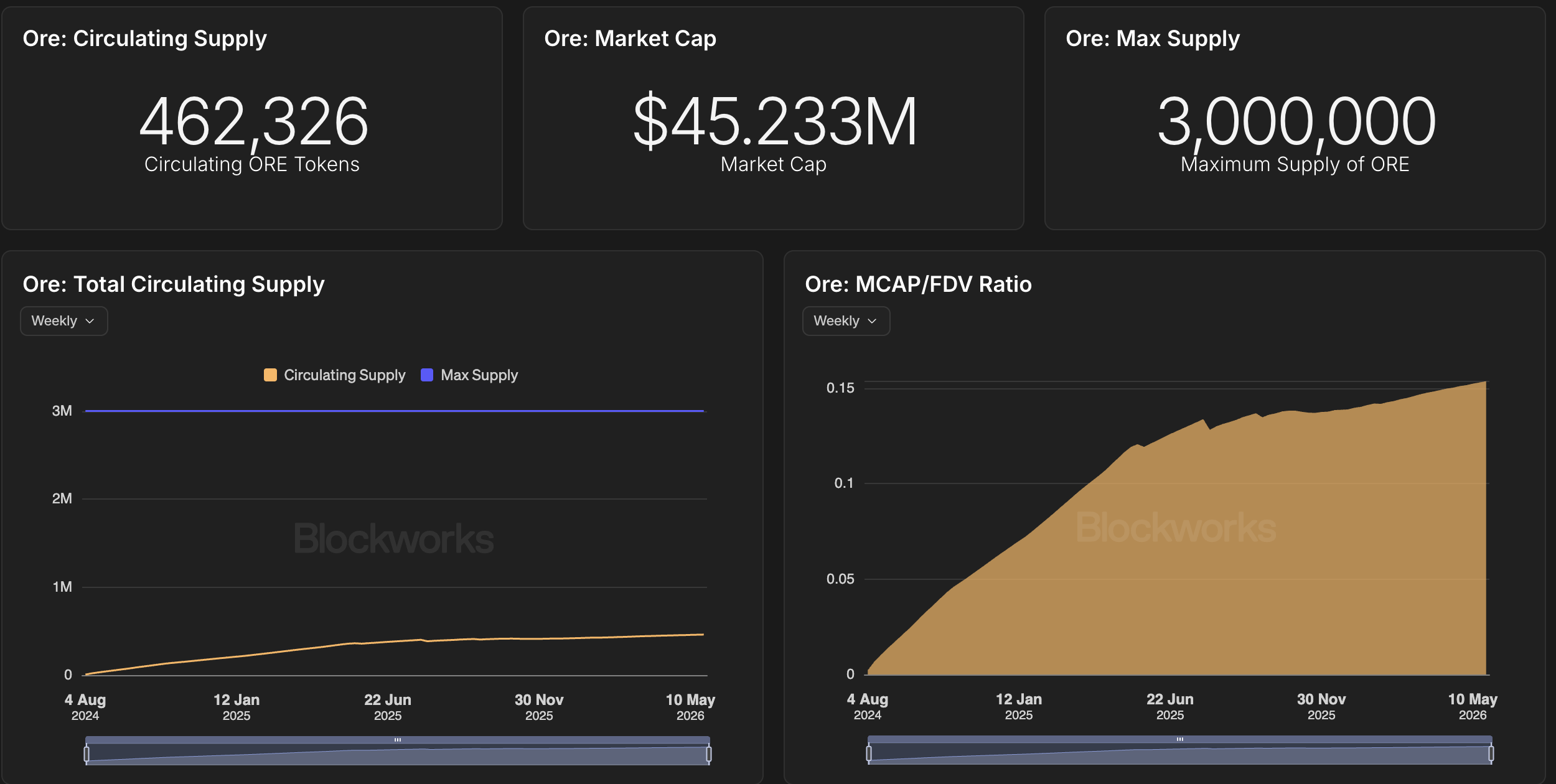Click 22 Jun 2025 label on supply chart
This screenshot has height=784, width=1556.
click(x=388, y=707)
